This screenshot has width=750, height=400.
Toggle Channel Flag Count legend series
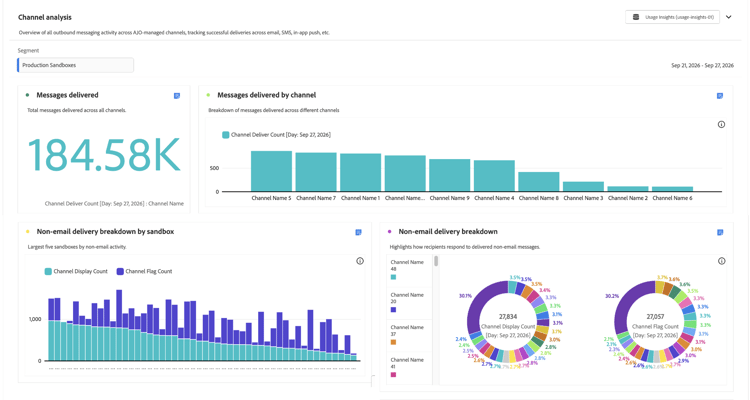click(144, 271)
